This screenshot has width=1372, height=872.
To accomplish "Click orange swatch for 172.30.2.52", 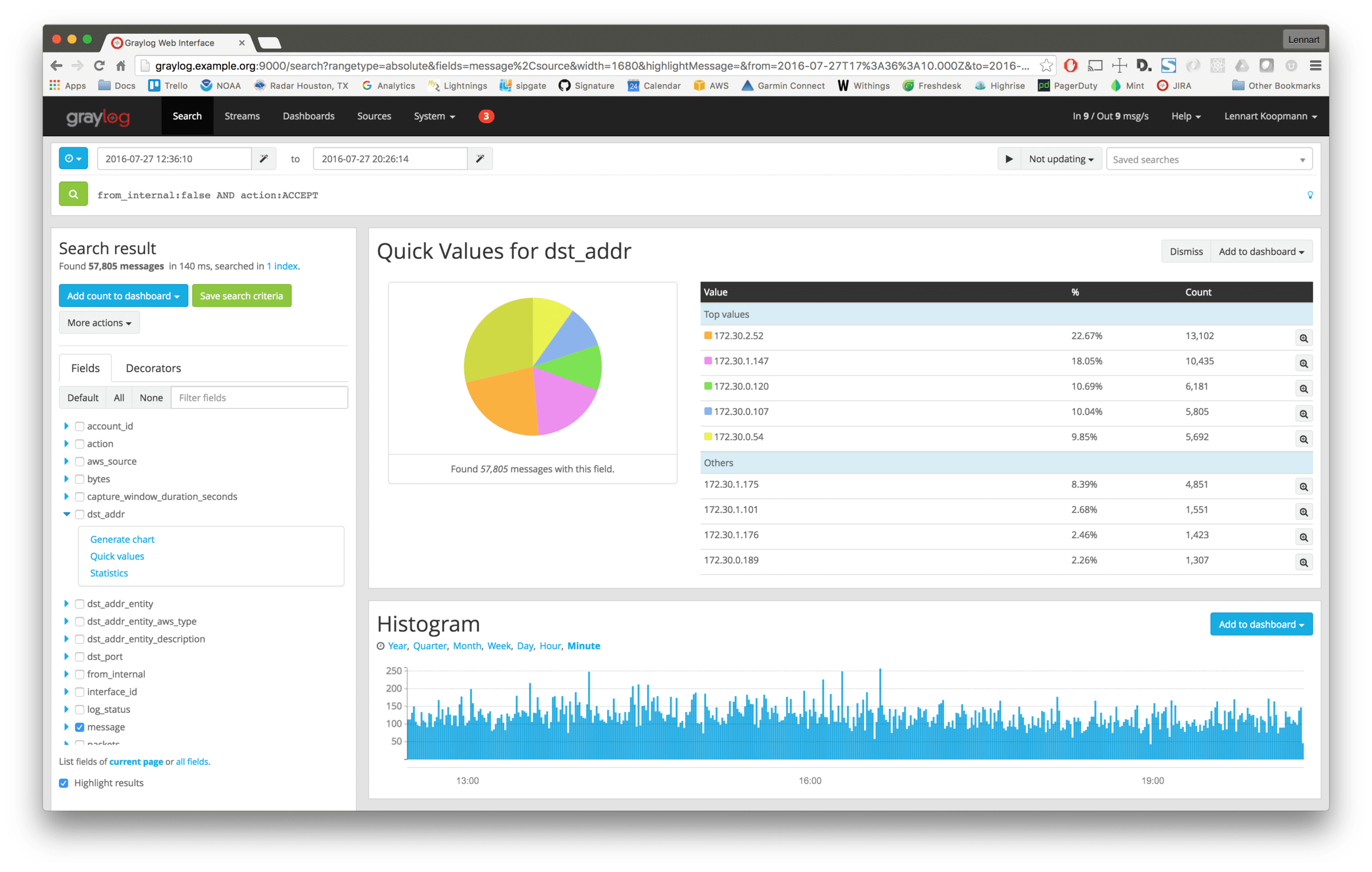I will [707, 336].
